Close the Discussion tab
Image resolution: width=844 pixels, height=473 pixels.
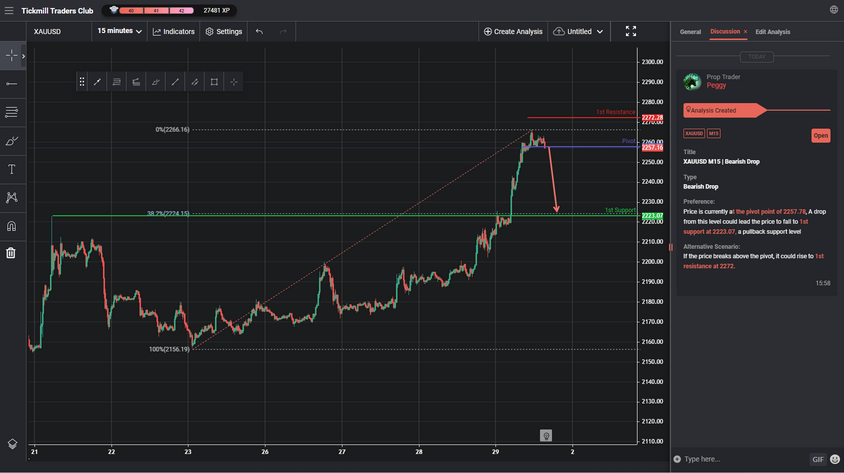click(745, 32)
